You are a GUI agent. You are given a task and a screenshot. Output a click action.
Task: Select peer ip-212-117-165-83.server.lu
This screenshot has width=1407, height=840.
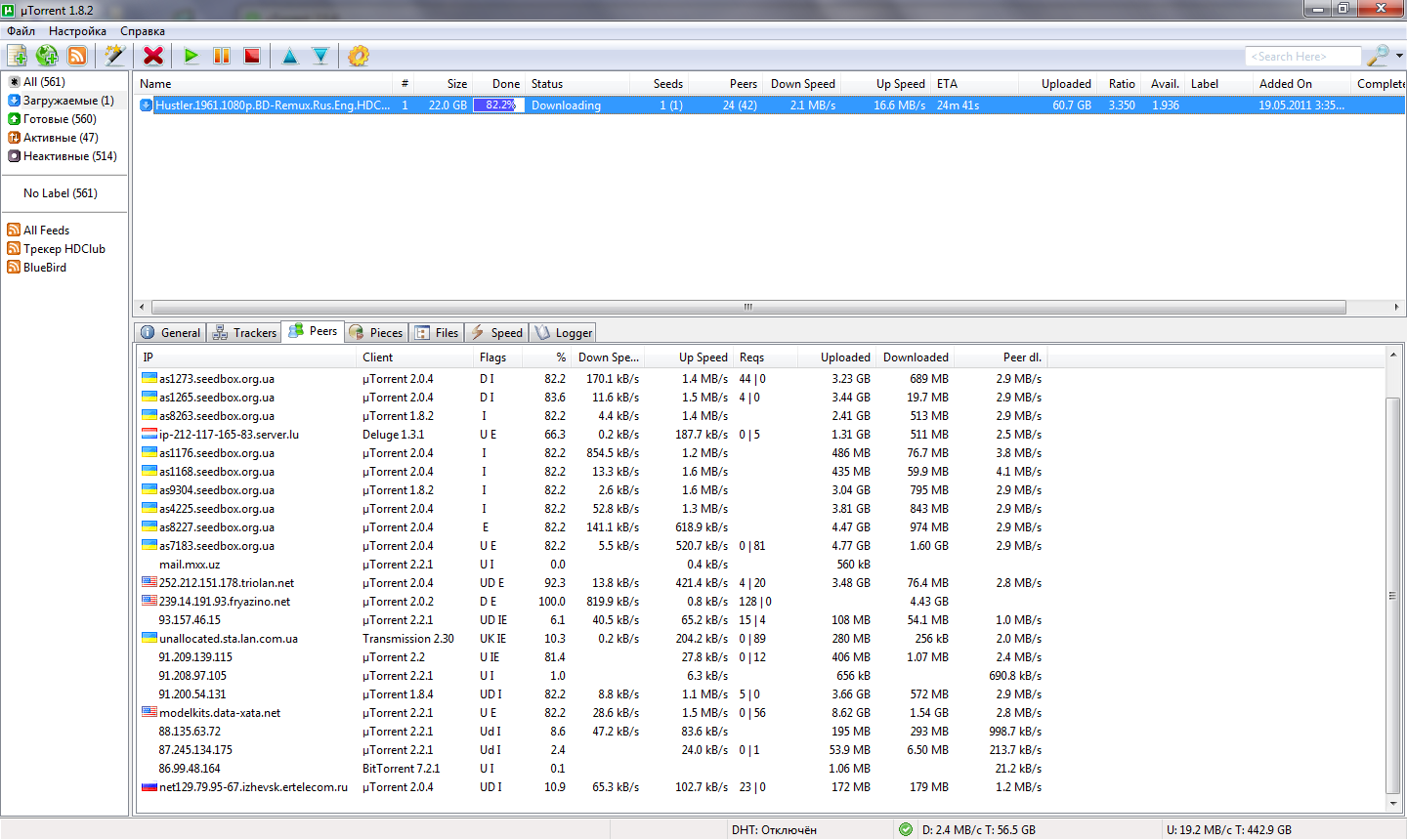[x=229, y=435]
